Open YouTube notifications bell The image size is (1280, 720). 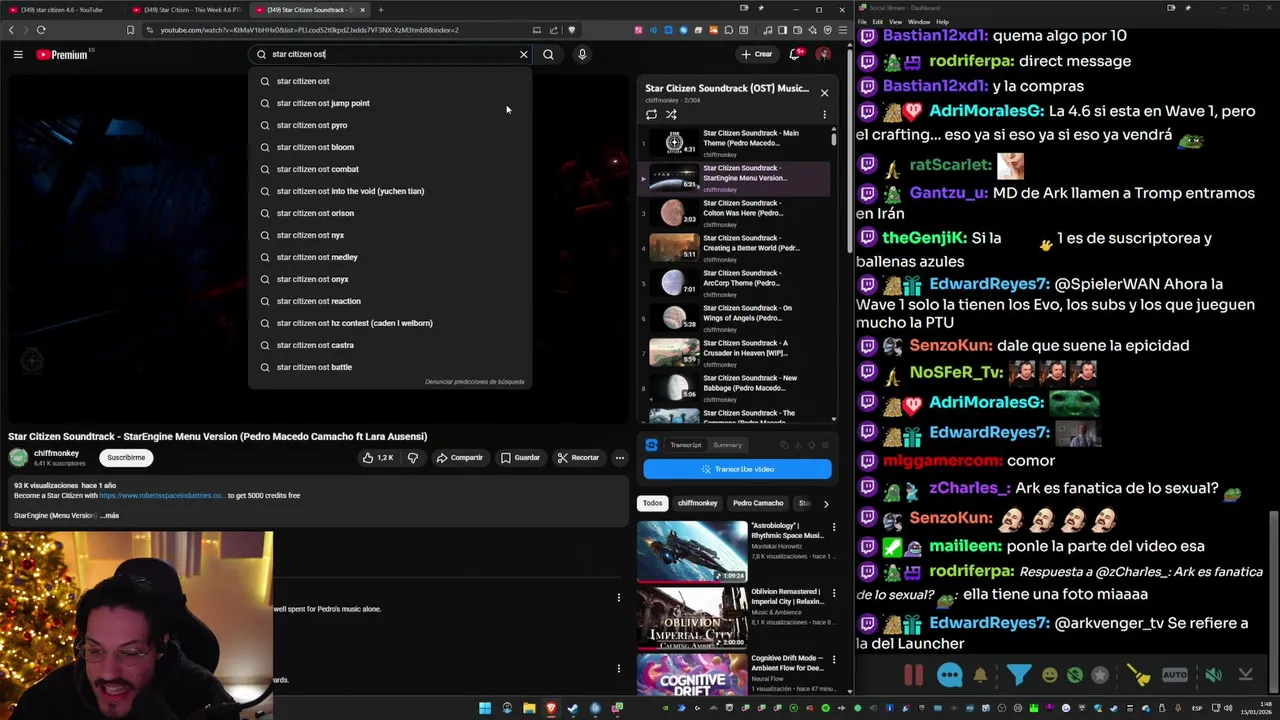(795, 55)
